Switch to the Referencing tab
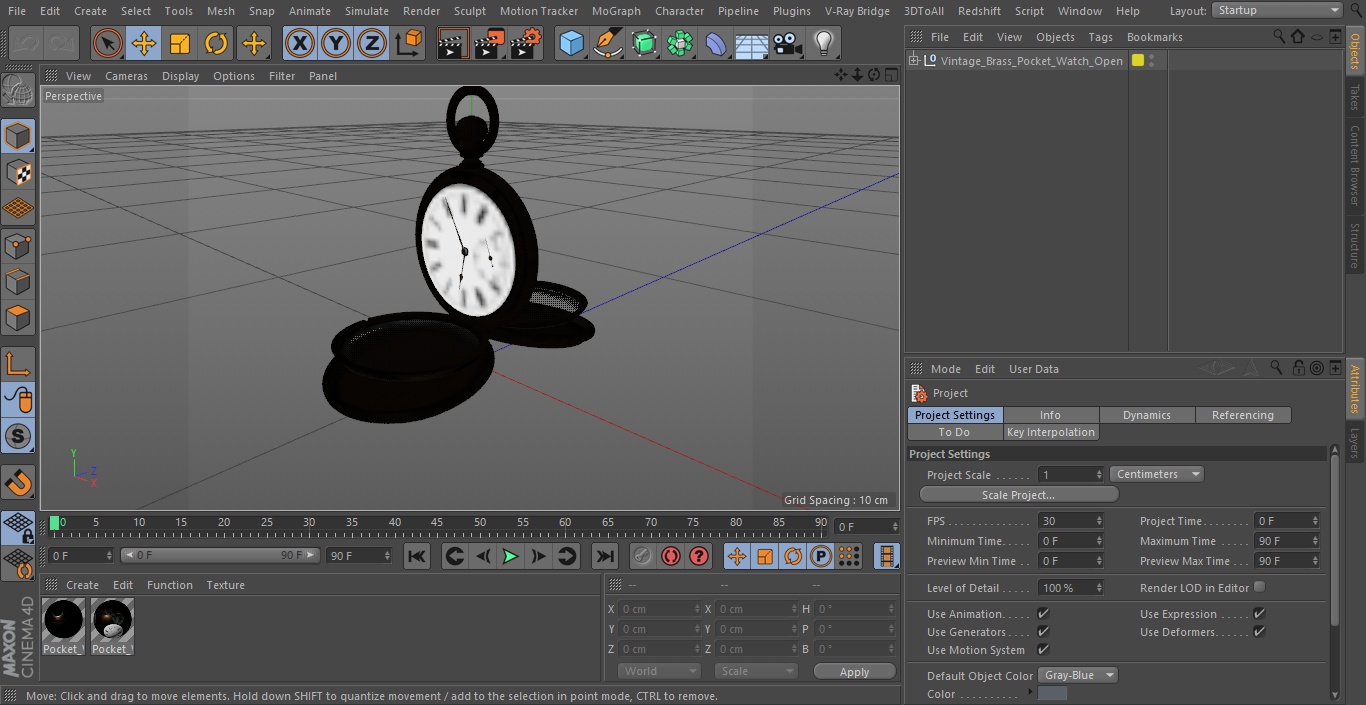This screenshot has width=1366, height=705. [x=1243, y=415]
